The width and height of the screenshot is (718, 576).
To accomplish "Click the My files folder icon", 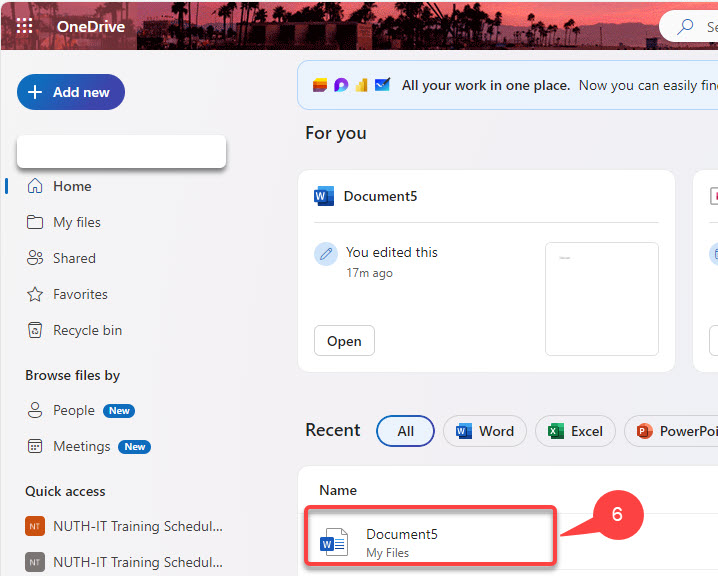I will (x=35, y=222).
